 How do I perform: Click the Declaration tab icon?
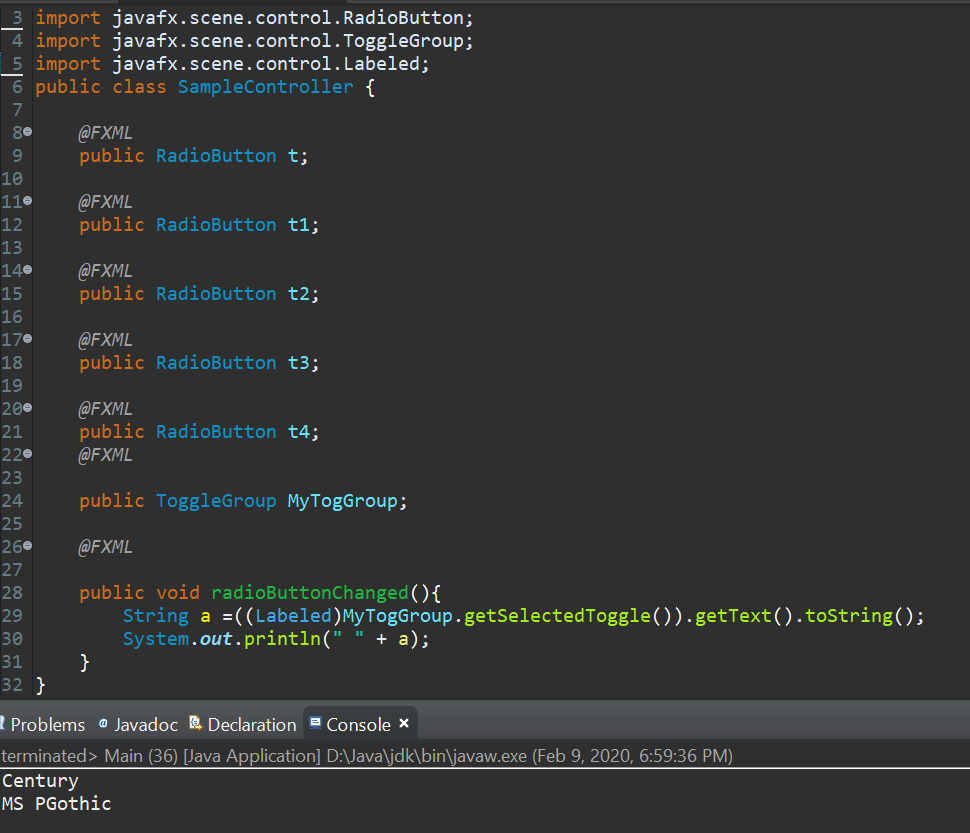coord(195,722)
